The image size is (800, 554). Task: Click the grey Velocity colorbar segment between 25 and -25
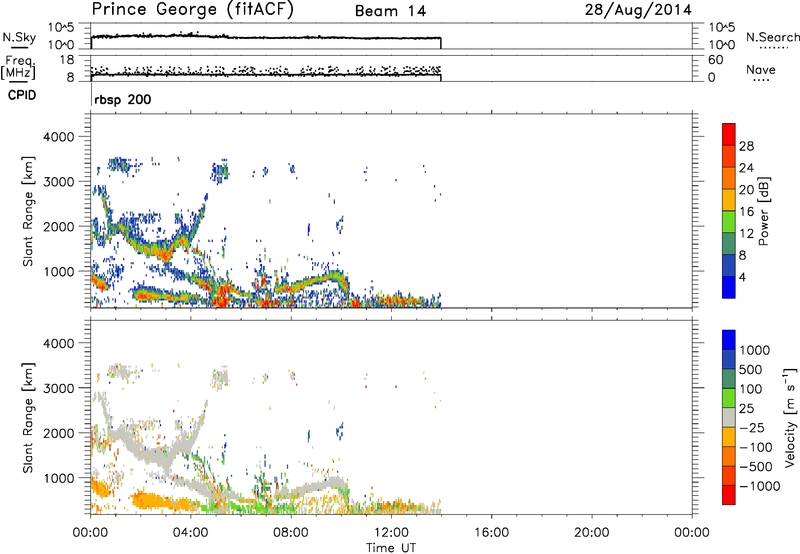coord(729,417)
